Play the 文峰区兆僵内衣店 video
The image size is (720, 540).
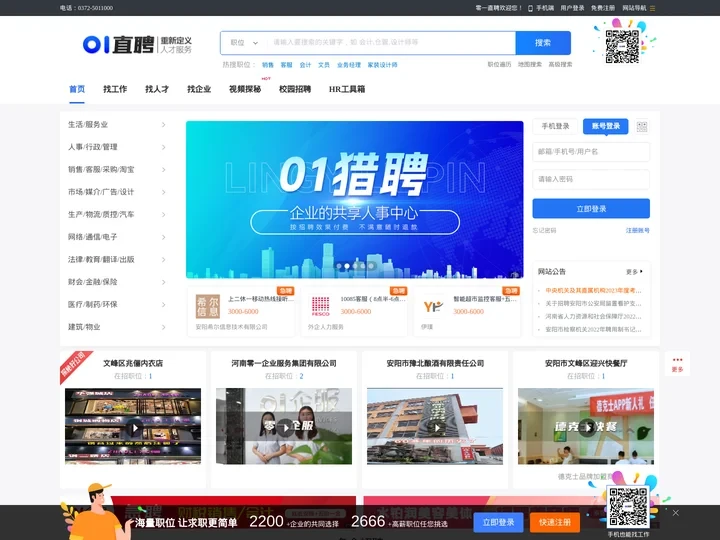click(x=134, y=428)
